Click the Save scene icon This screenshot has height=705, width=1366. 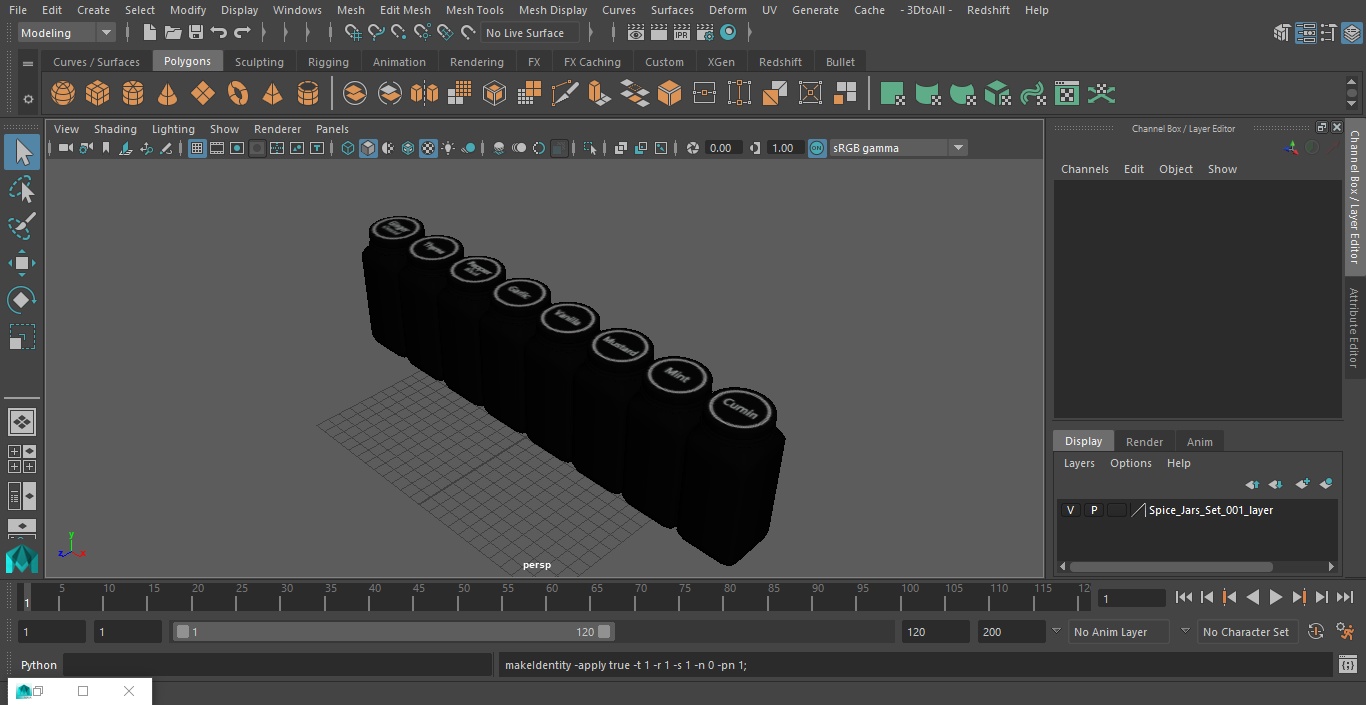[196, 33]
